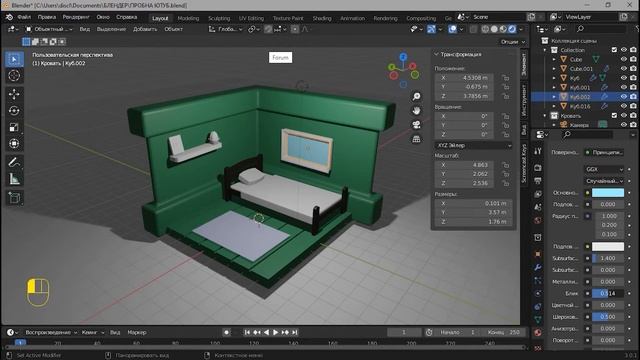Hide Куб.002 via eye icon
This screenshot has height=360, width=640.
tap(624, 97)
